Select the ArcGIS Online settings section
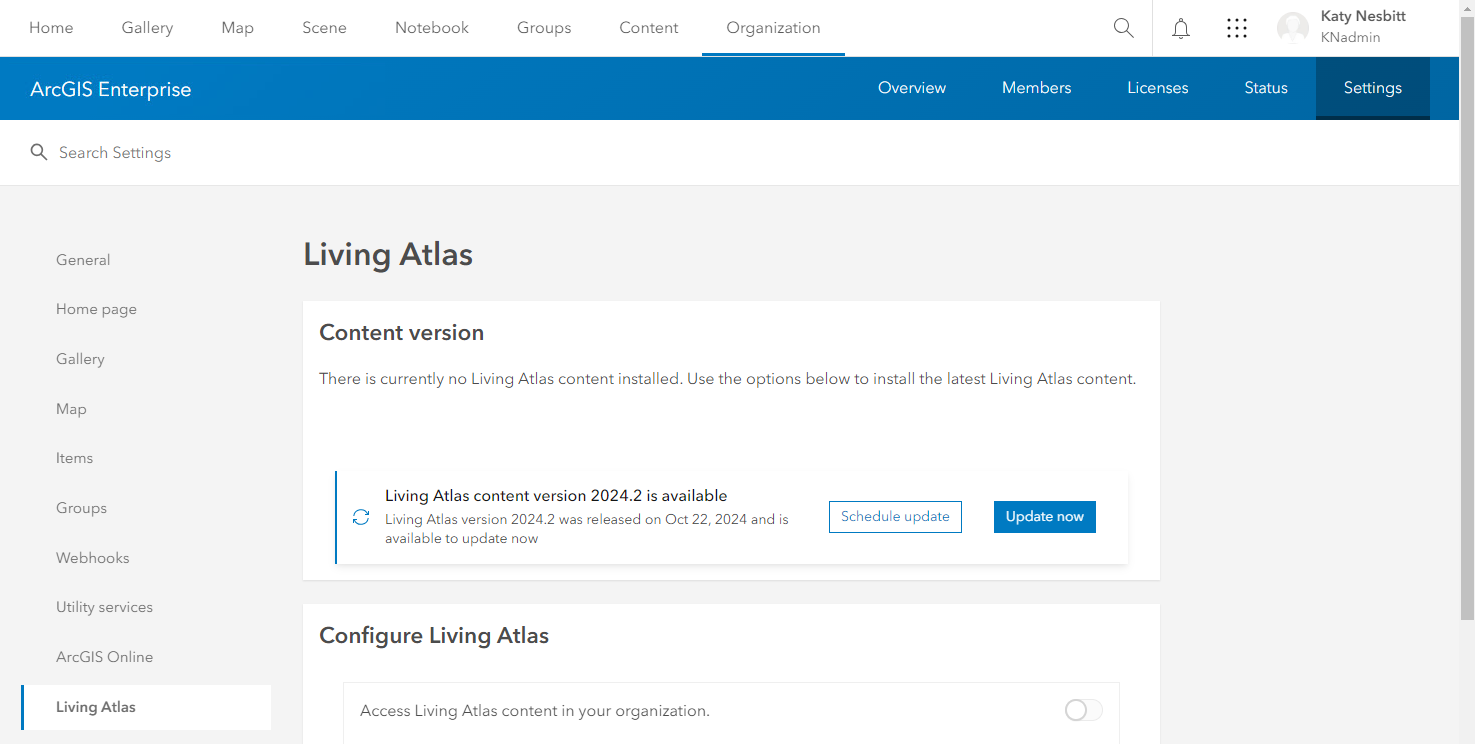The image size is (1475, 744). 104,656
